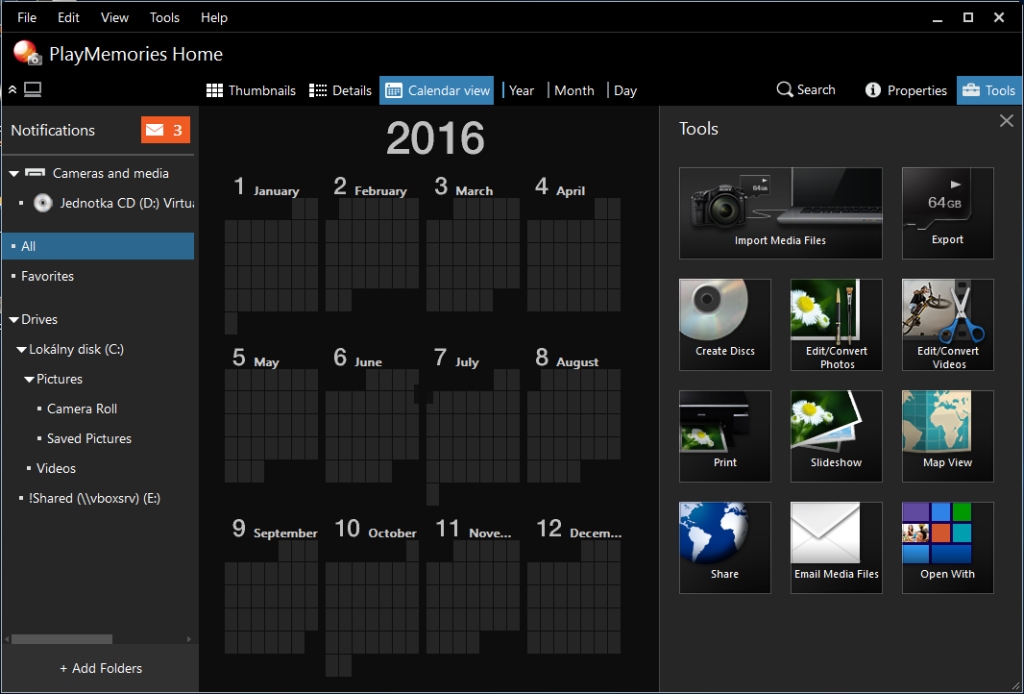Switch to Thumbnails view

pyautogui.click(x=251, y=90)
